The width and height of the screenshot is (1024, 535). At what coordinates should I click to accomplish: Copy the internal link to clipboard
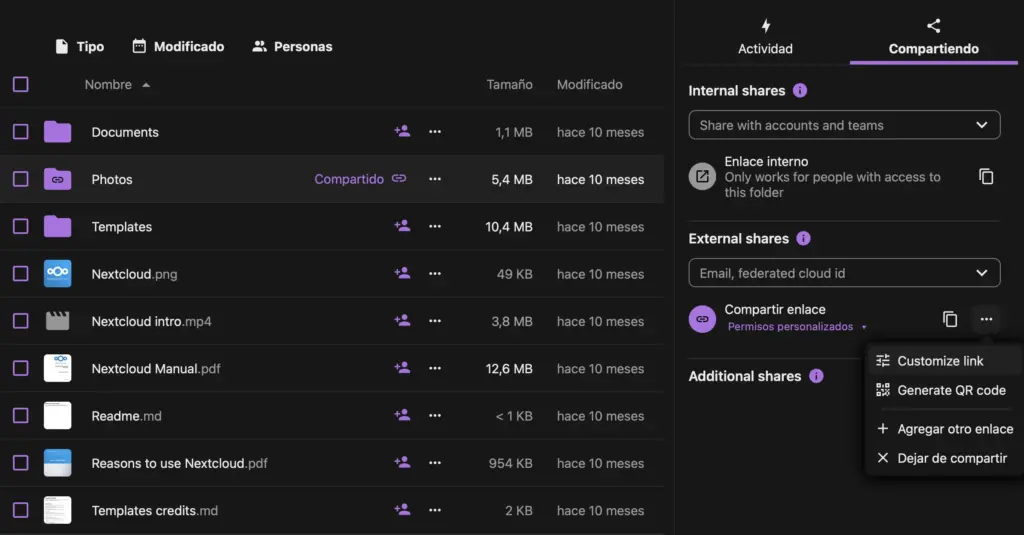click(x=986, y=177)
